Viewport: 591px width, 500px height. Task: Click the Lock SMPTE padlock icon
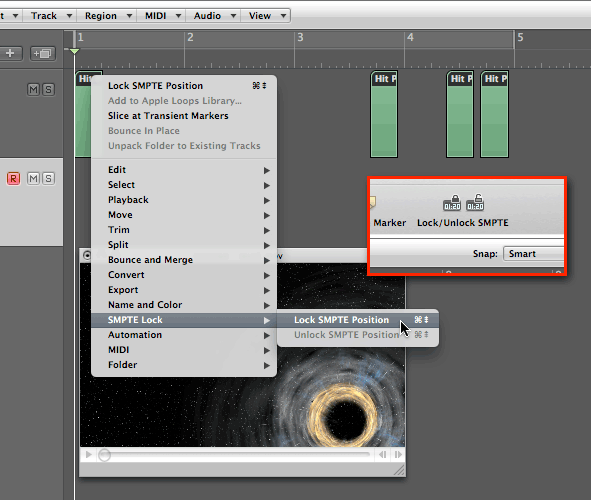(452, 203)
